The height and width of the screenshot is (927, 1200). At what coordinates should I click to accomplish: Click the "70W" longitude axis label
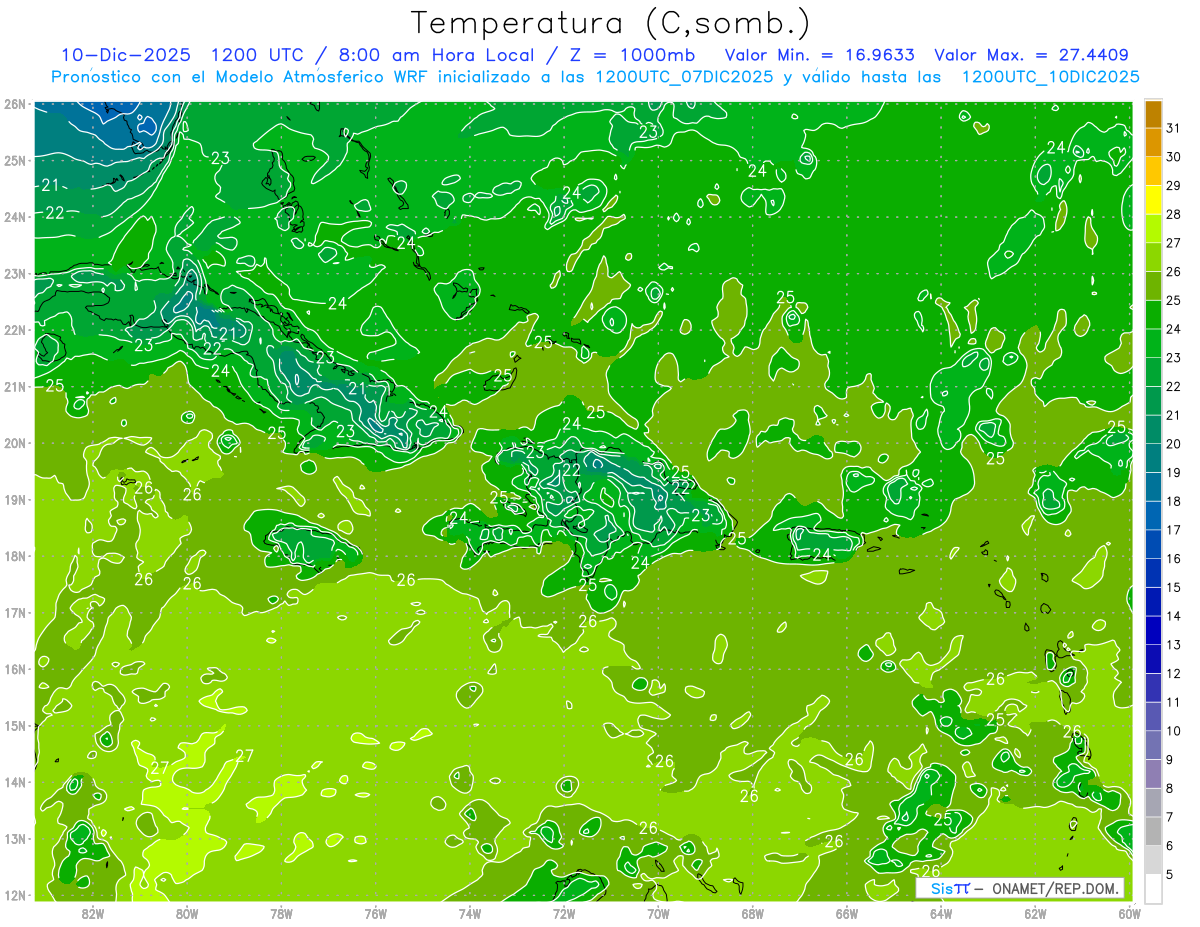[658, 913]
